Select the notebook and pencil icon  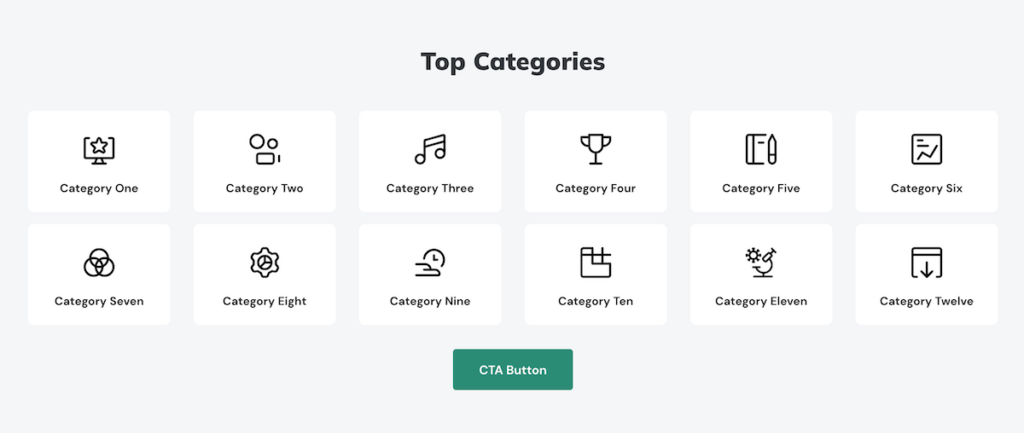tap(761, 149)
